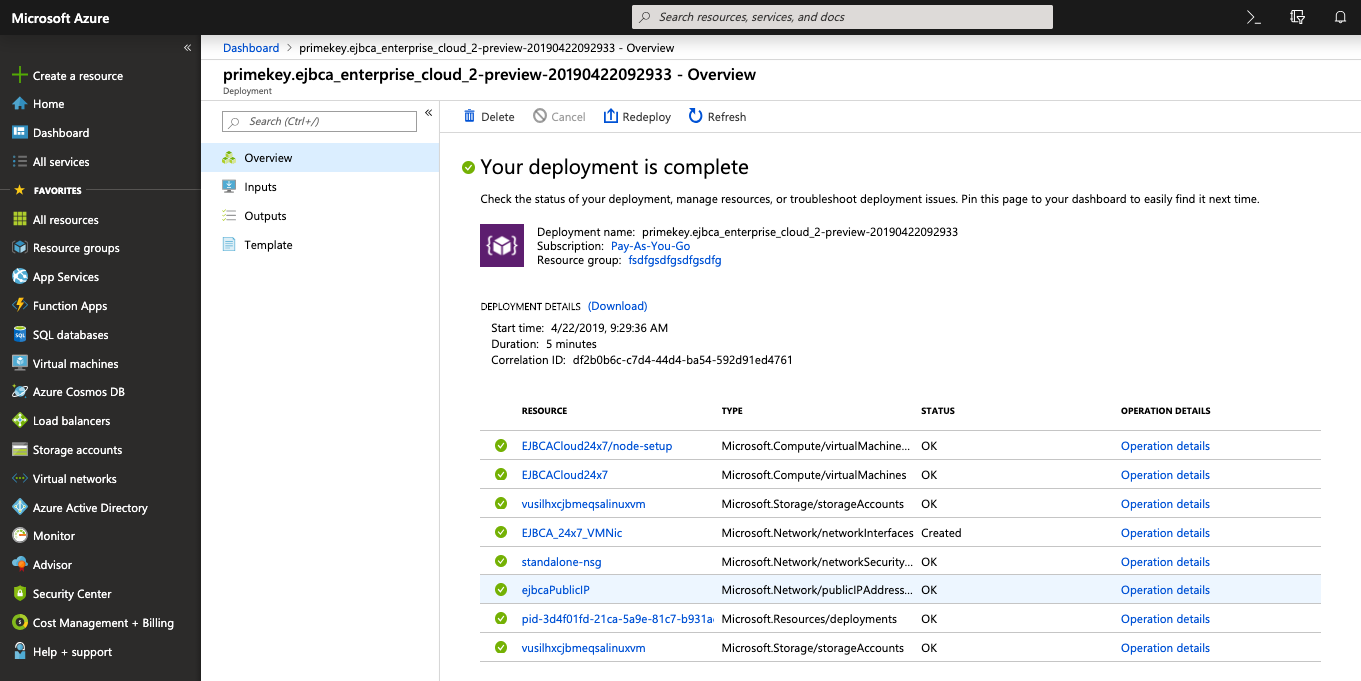
Task: Click Create a resource
Action: (77, 76)
